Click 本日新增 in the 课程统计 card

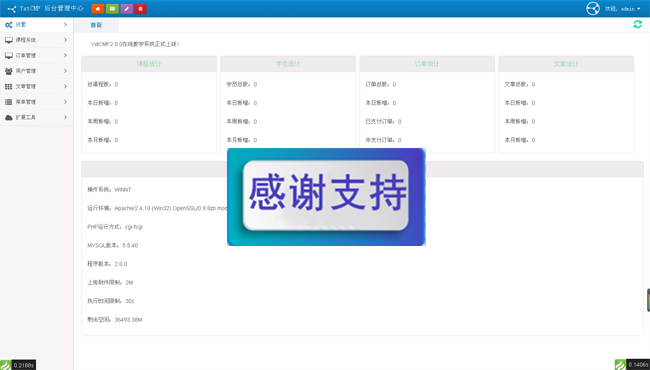[102, 103]
